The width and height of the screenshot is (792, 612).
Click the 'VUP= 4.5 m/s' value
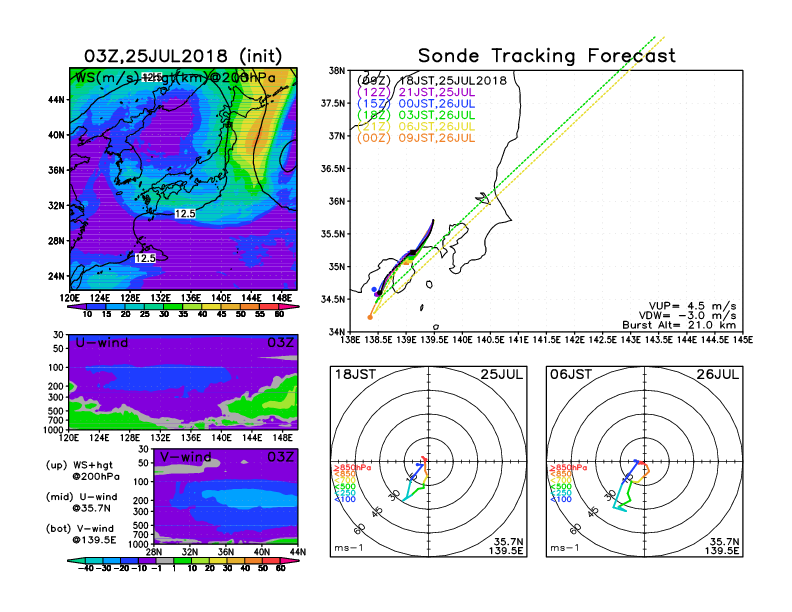(x=692, y=306)
